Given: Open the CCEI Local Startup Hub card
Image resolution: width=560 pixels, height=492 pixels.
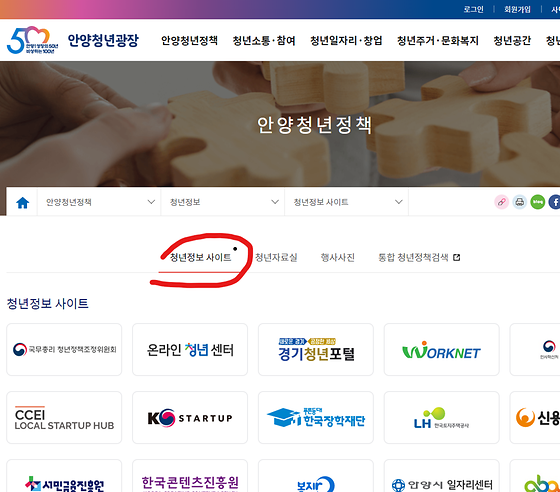Looking at the screenshot, I should tap(64, 417).
